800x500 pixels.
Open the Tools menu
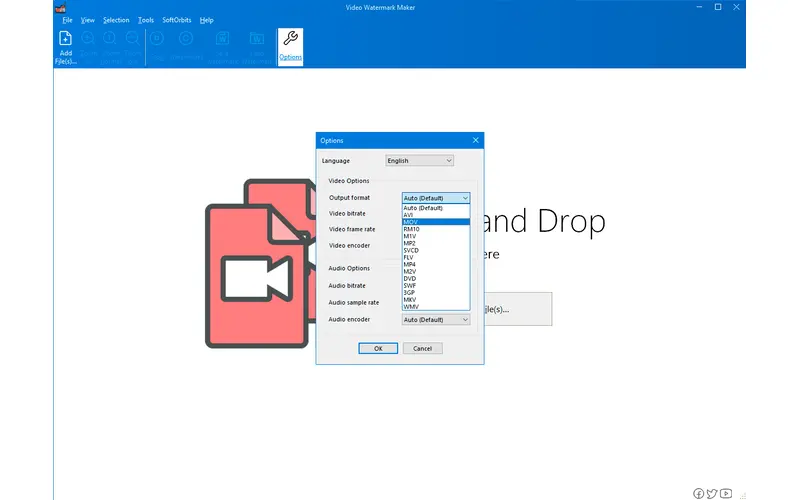146,20
